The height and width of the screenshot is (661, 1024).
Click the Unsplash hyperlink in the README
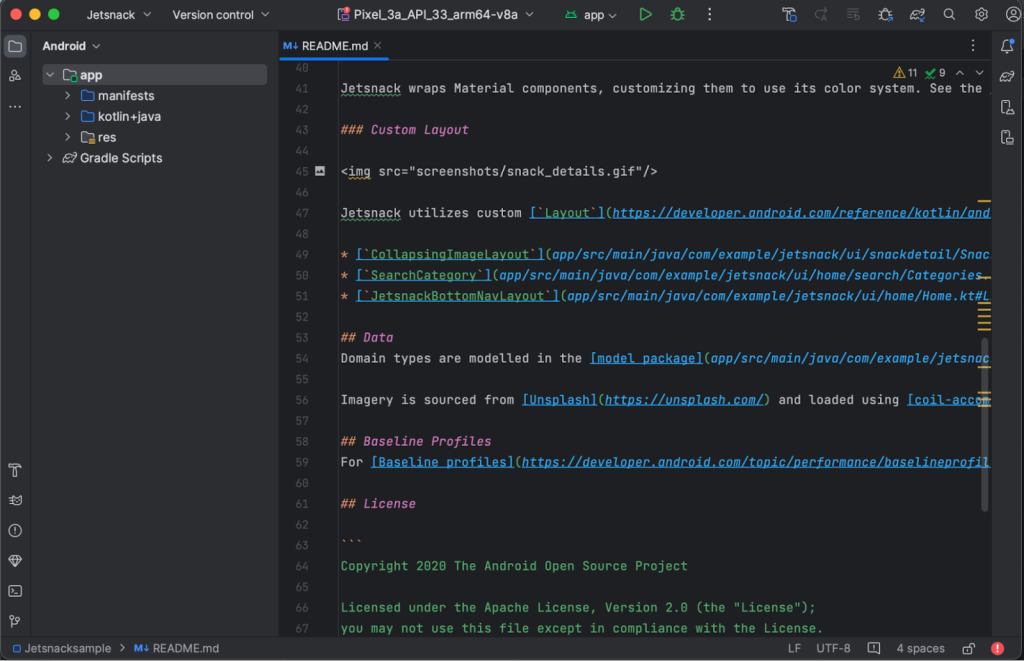tap(558, 399)
